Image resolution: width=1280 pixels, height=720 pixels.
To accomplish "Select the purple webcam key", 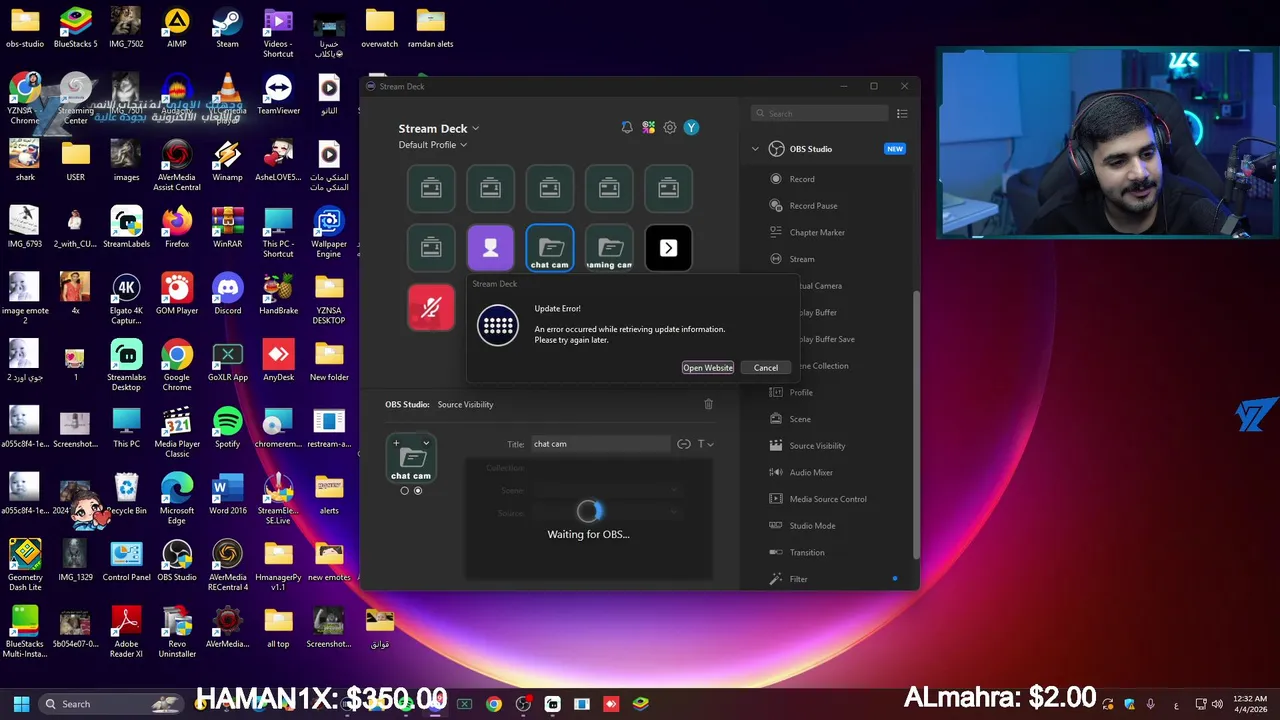I will click(x=490, y=248).
